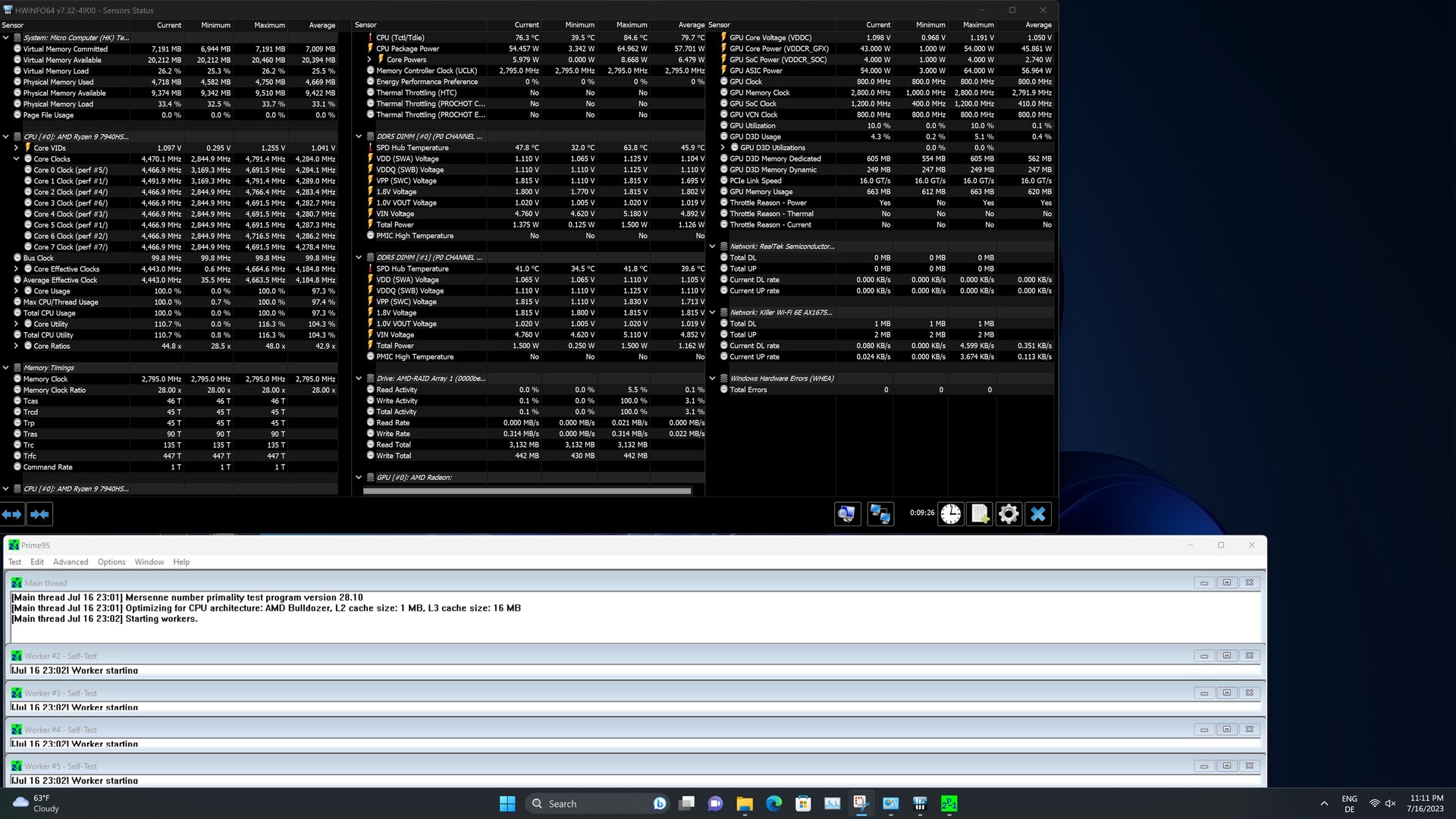Click the clock reset icon in HWiNFO
1456x819 pixels.
pos(950,514)
